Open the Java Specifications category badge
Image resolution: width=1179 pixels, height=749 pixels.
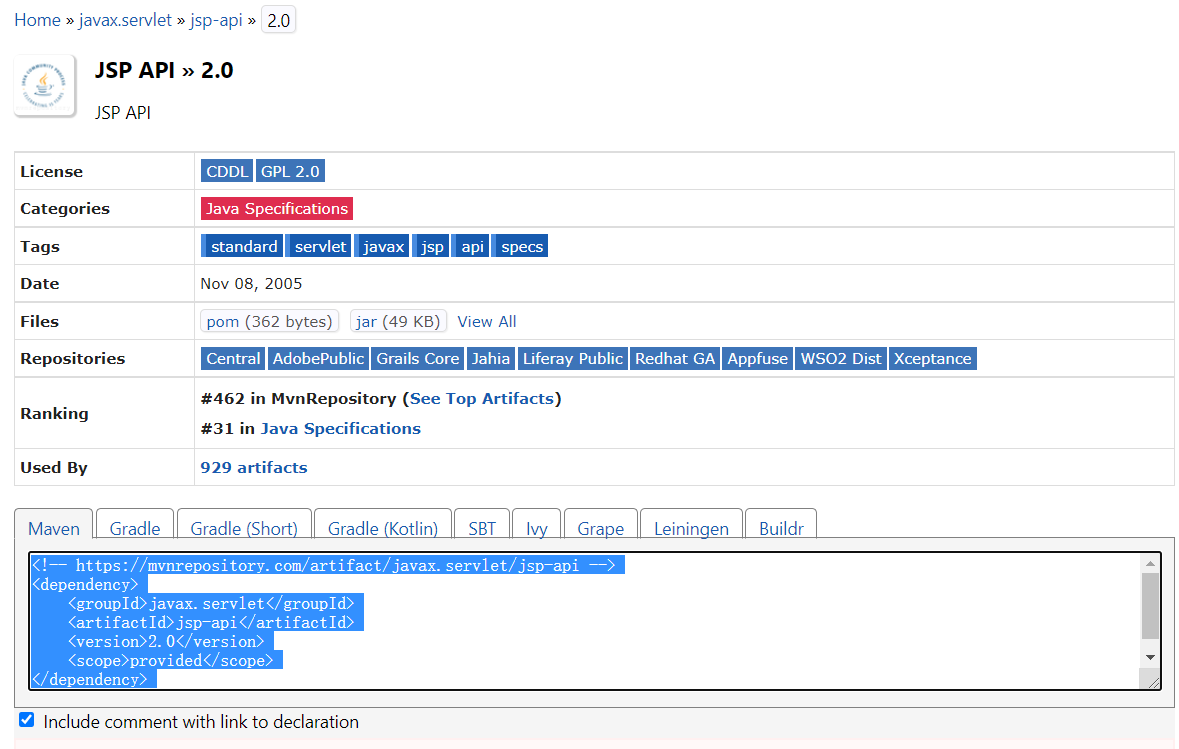[277, 208]
